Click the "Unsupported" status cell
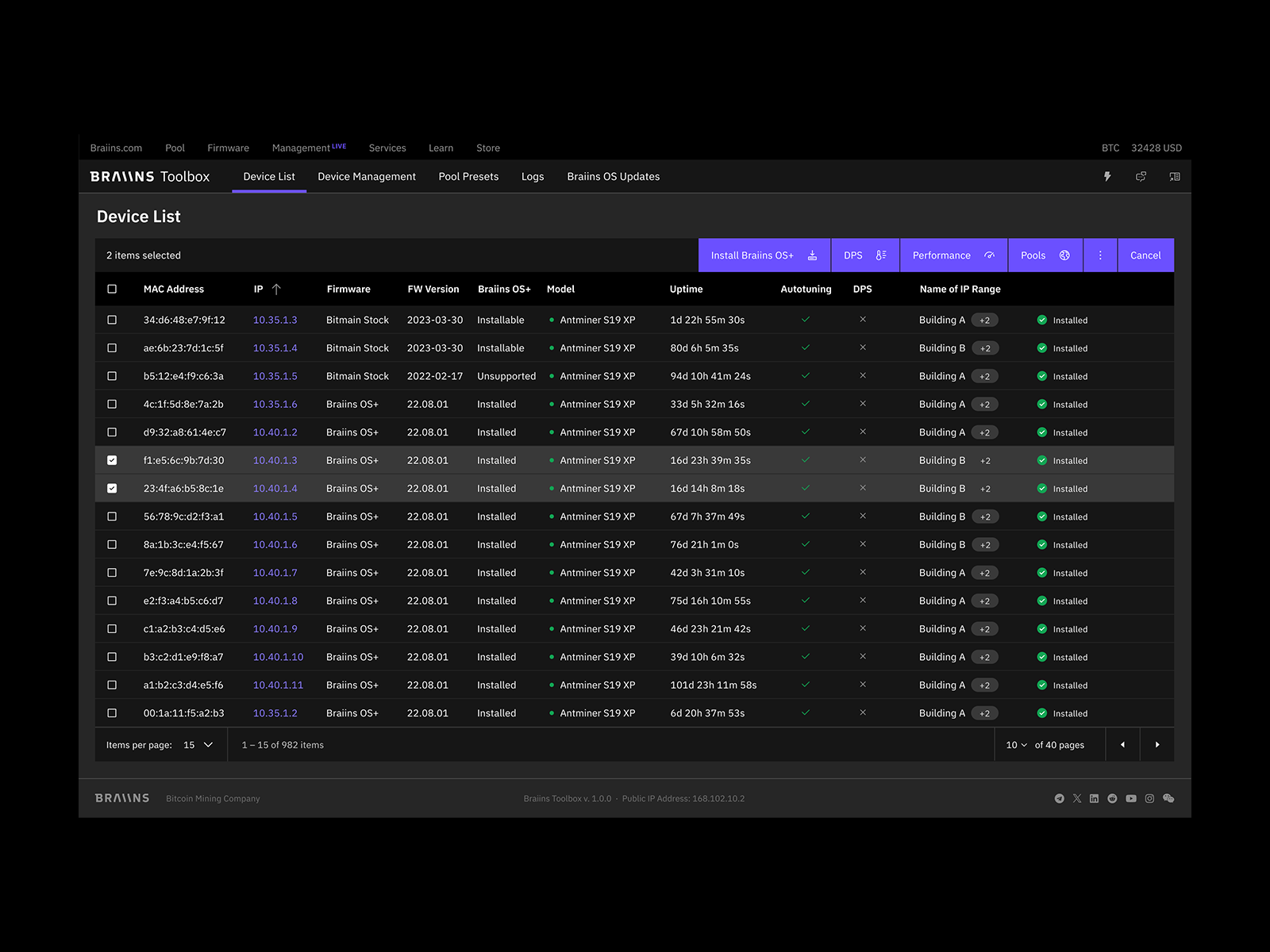Screen dimensions: 1270x952 pyautogui.click(x=506, y=376)
